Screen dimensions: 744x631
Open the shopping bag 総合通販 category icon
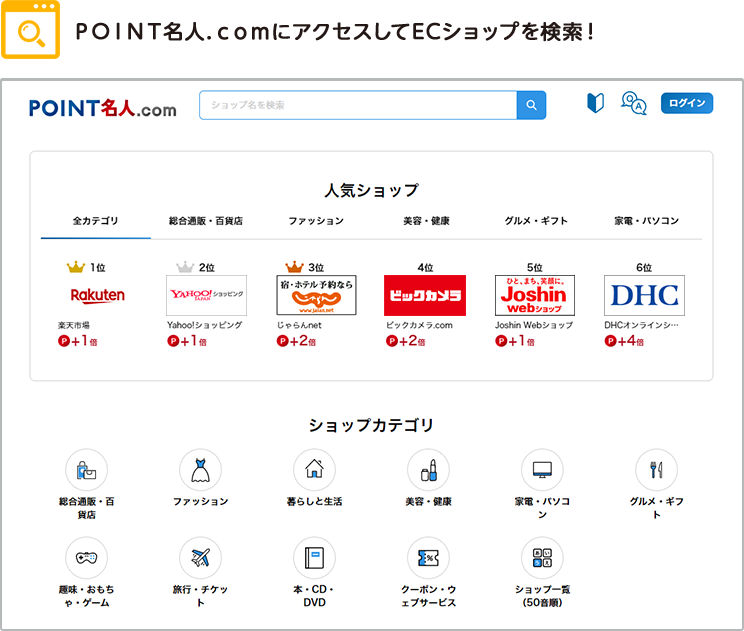(86, 470)
